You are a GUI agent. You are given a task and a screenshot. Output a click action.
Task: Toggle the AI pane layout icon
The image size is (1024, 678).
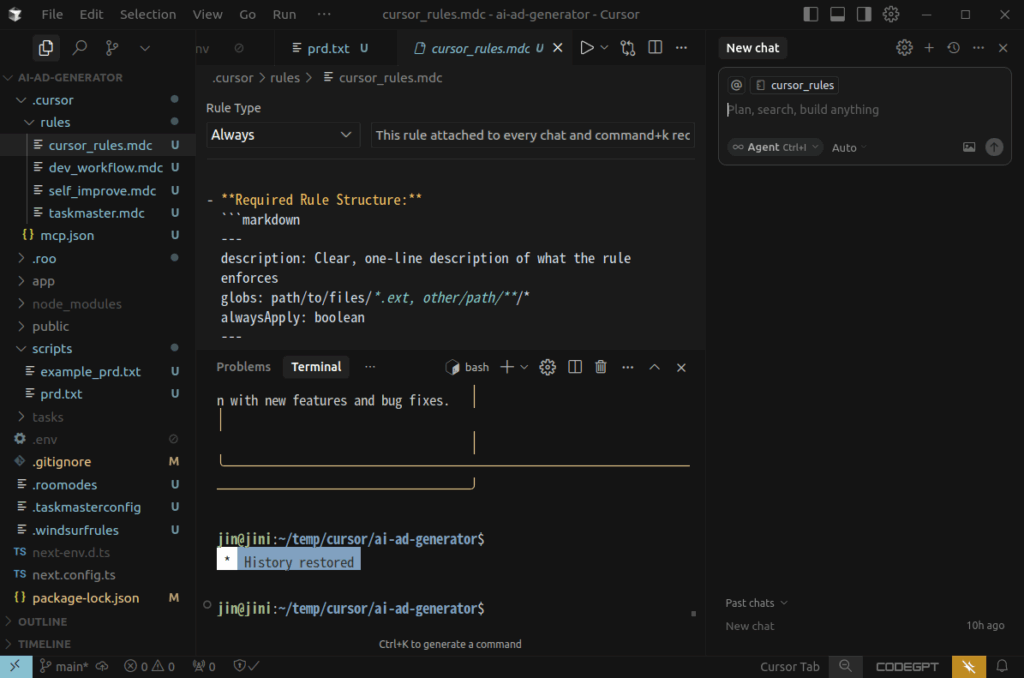coord(864,14)
